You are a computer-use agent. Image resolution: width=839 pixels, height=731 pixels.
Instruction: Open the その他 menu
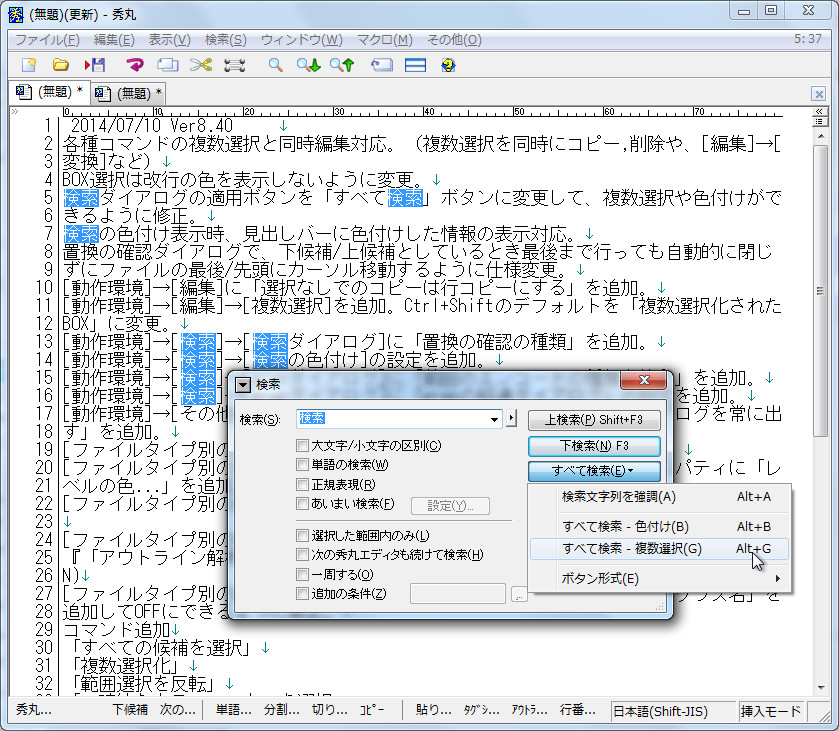(454, 40)
